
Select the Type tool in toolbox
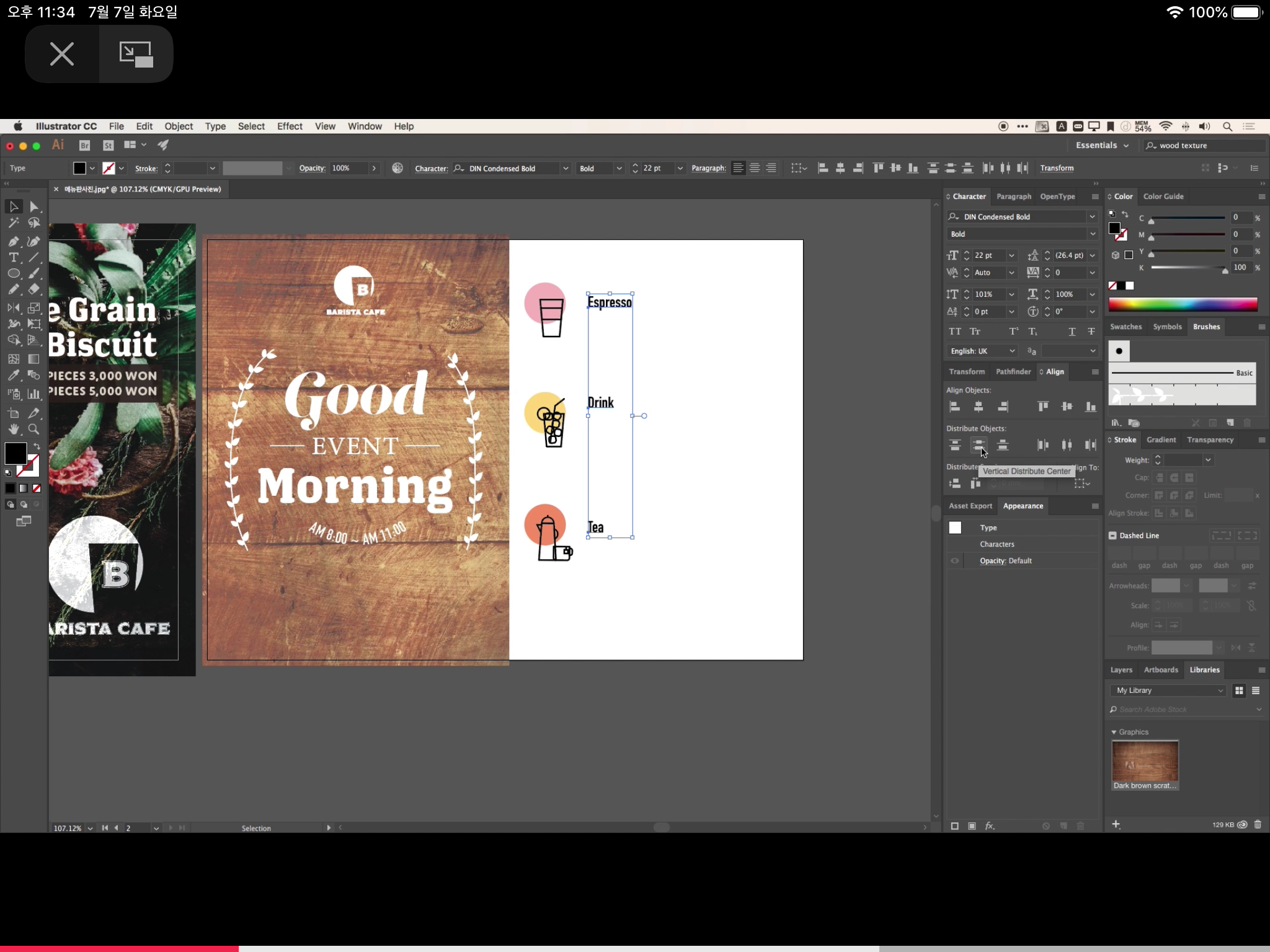(14, 257)
